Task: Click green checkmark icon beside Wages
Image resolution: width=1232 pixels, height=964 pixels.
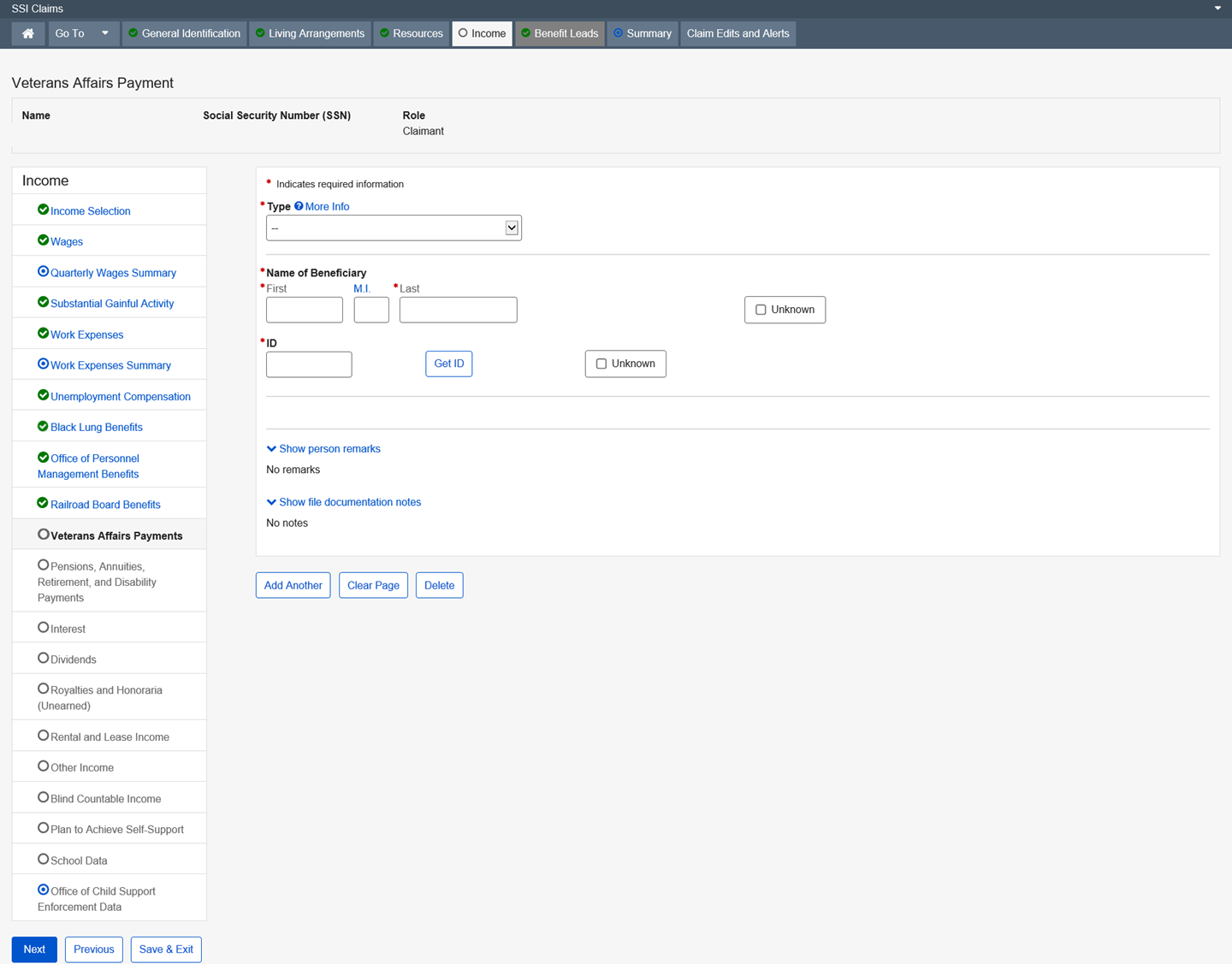Action: pos(43,240)
